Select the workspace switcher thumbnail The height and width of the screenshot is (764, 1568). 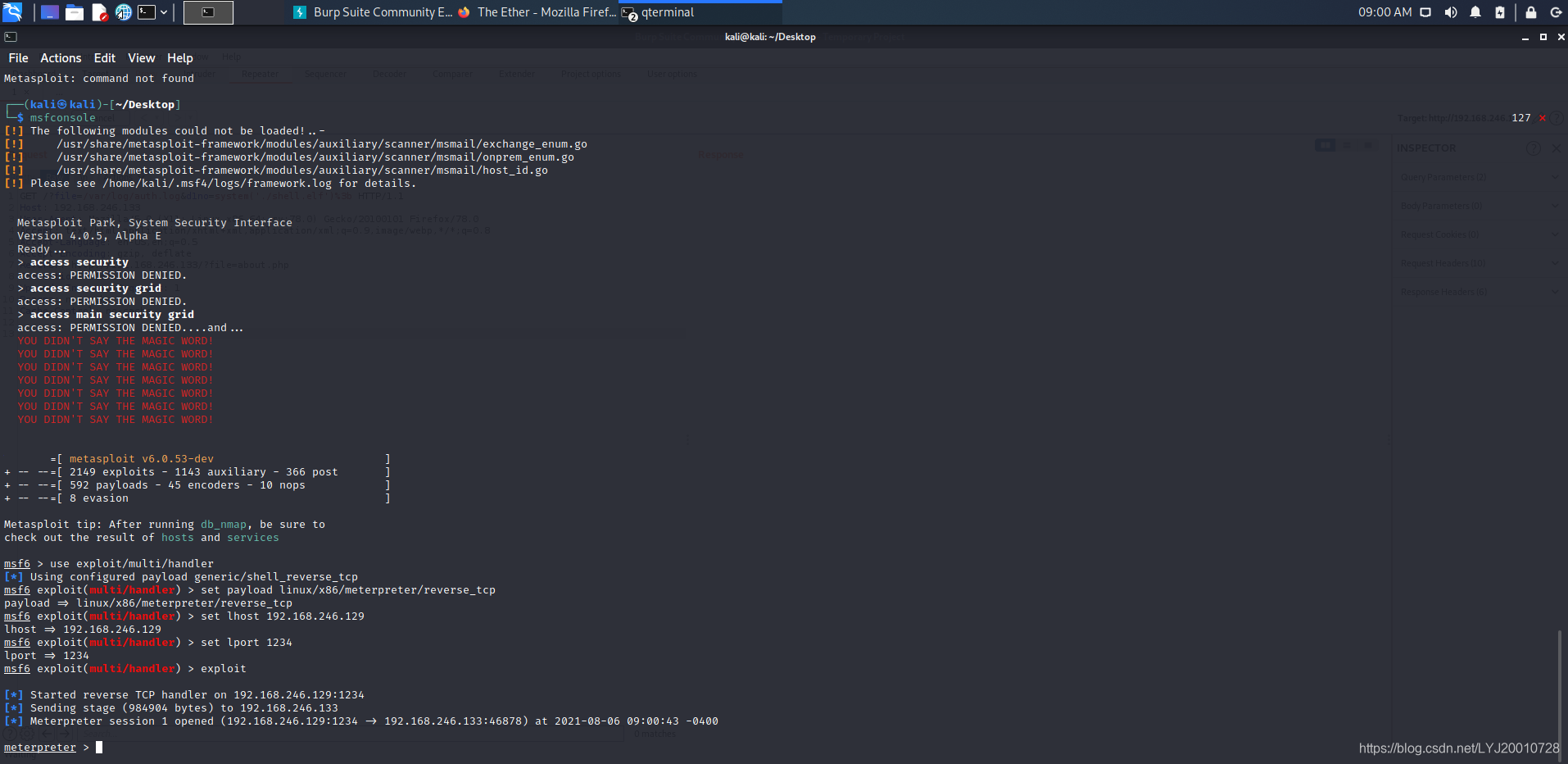(x=208, y=12)
